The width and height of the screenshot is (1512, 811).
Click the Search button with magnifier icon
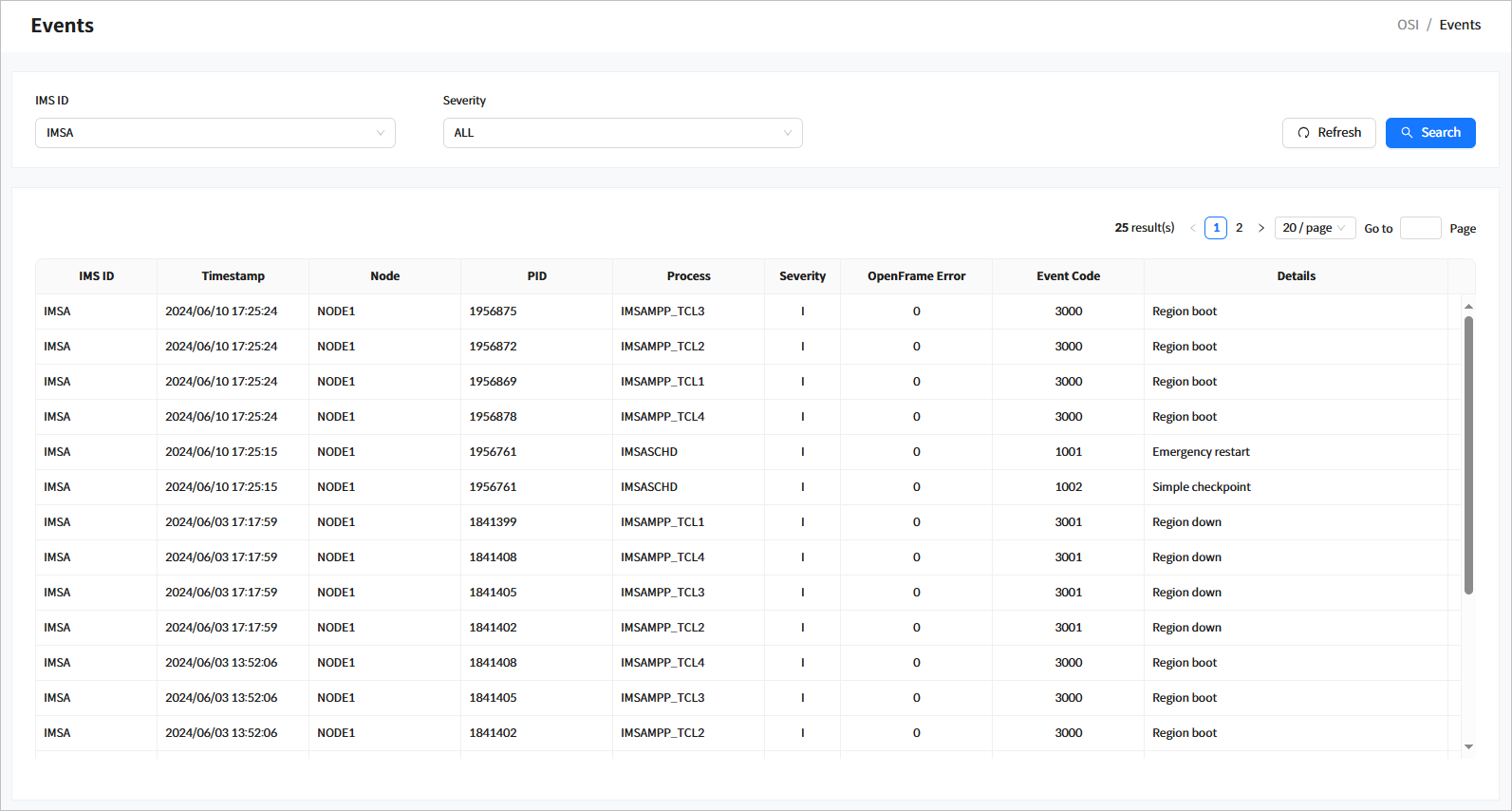pos(1429,133)
